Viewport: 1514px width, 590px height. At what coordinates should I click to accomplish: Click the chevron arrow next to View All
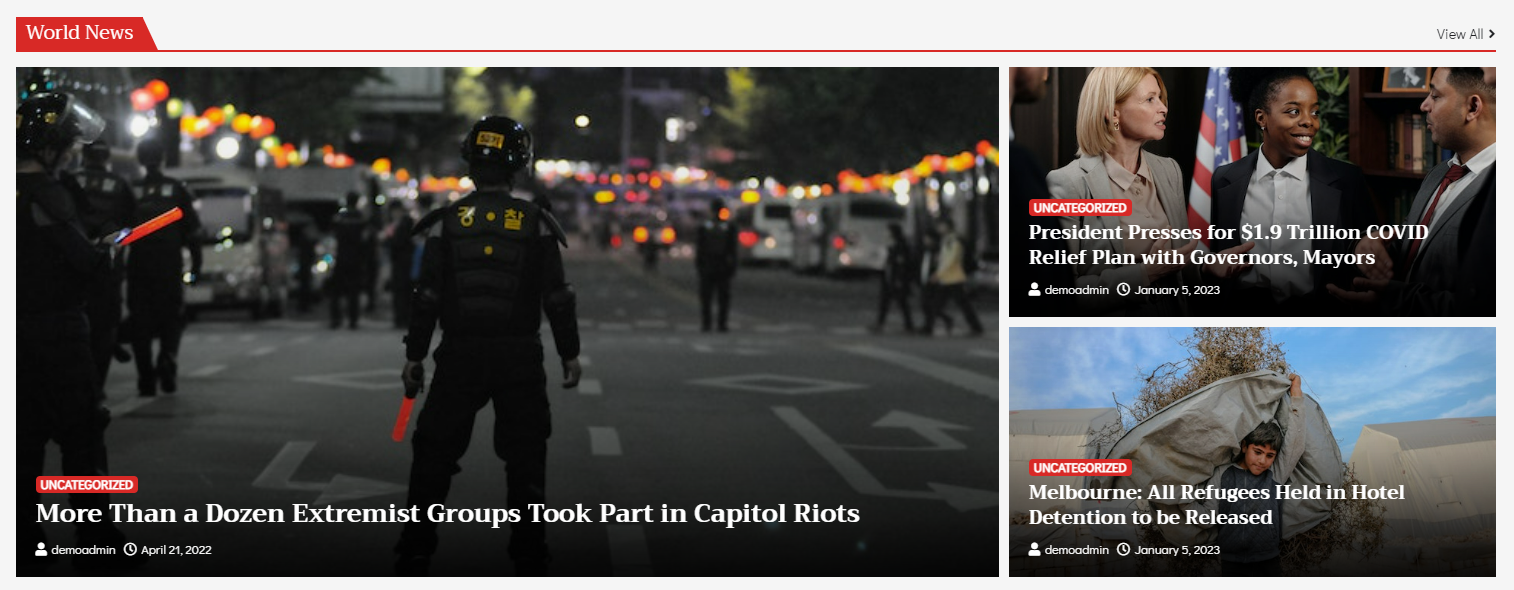[1492, 34]
